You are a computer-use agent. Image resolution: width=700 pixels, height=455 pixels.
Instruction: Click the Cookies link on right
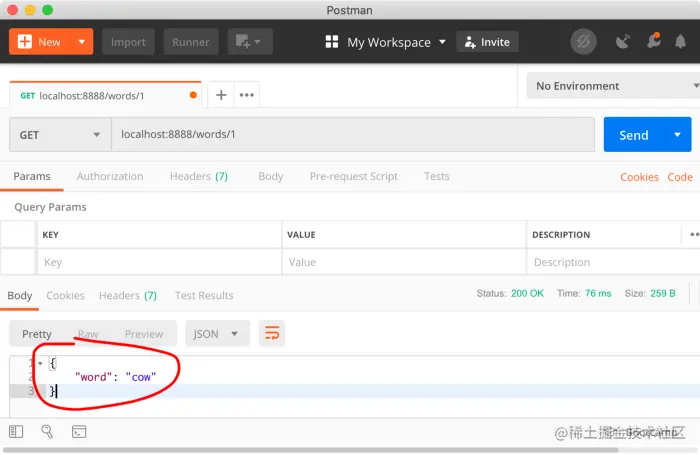639,177
